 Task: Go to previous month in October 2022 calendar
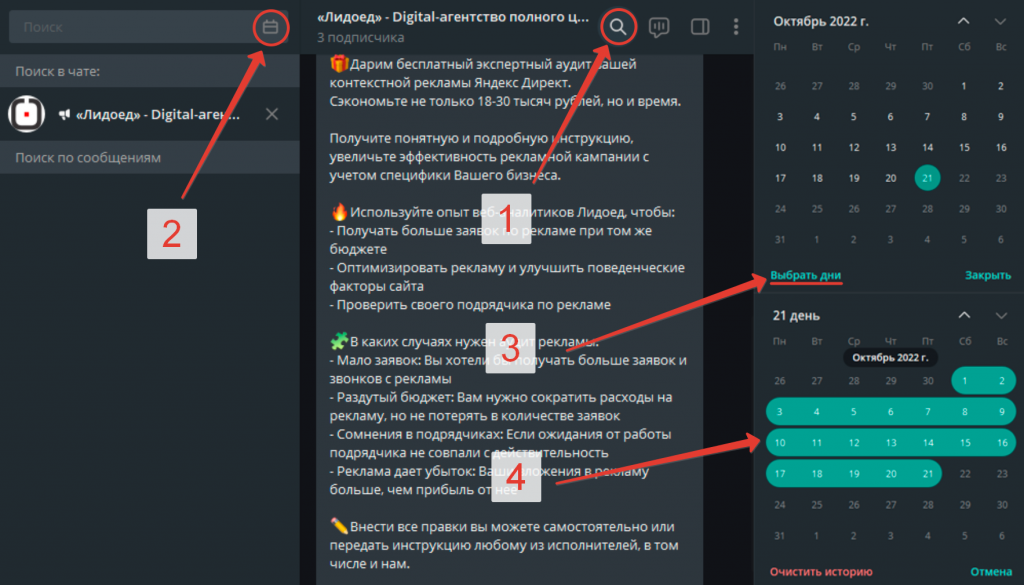click(x=963, y=21)
